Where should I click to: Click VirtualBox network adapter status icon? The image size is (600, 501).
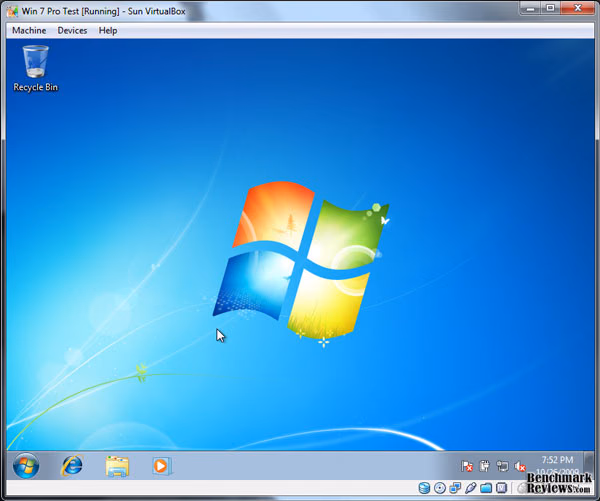pyautogui.click(x=455, y=488)
